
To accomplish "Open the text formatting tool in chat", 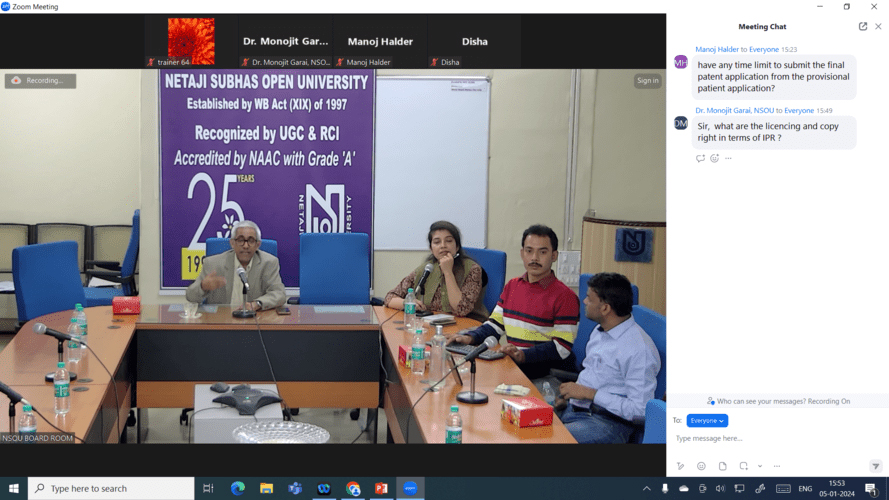I will tap(680, 466).
